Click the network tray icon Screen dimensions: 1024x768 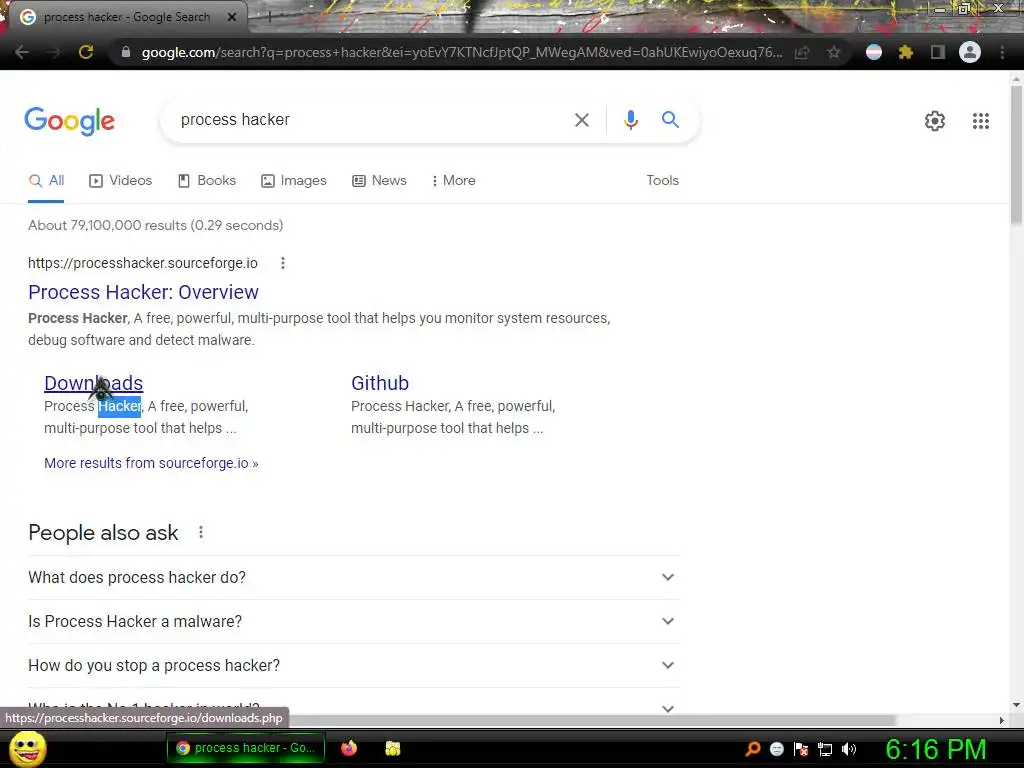pos(825,749)
